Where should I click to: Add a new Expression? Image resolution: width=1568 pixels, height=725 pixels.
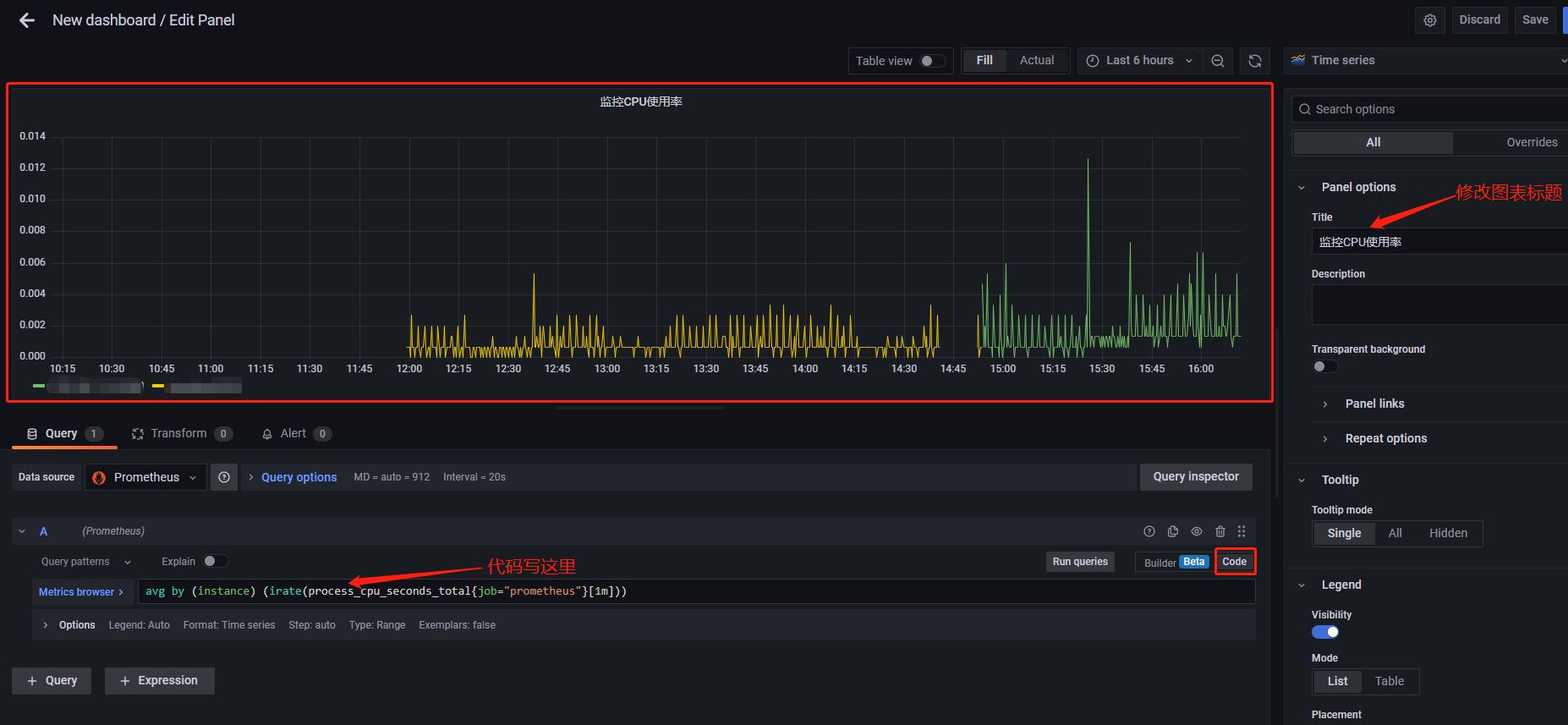[x=159, y=681]
